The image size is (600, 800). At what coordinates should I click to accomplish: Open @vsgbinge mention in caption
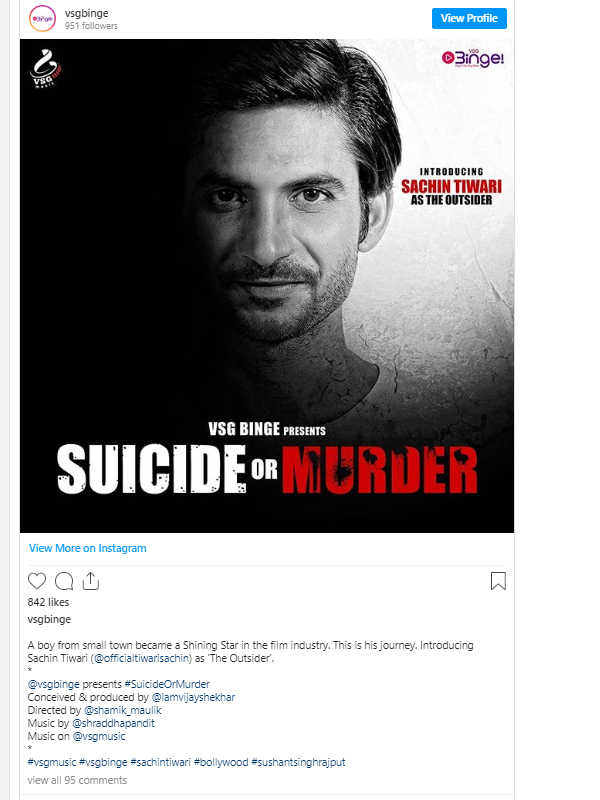(54, 684)
